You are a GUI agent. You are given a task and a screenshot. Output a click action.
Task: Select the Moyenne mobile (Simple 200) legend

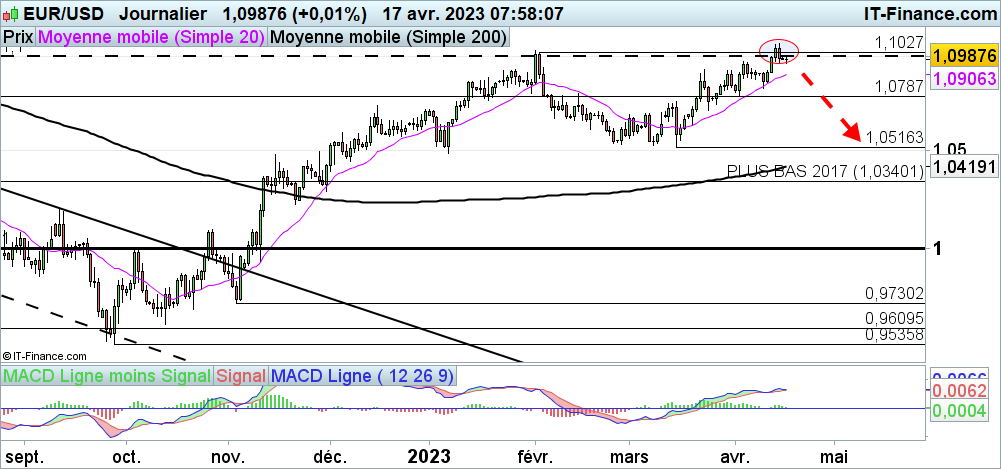click(x=388, y=37)
